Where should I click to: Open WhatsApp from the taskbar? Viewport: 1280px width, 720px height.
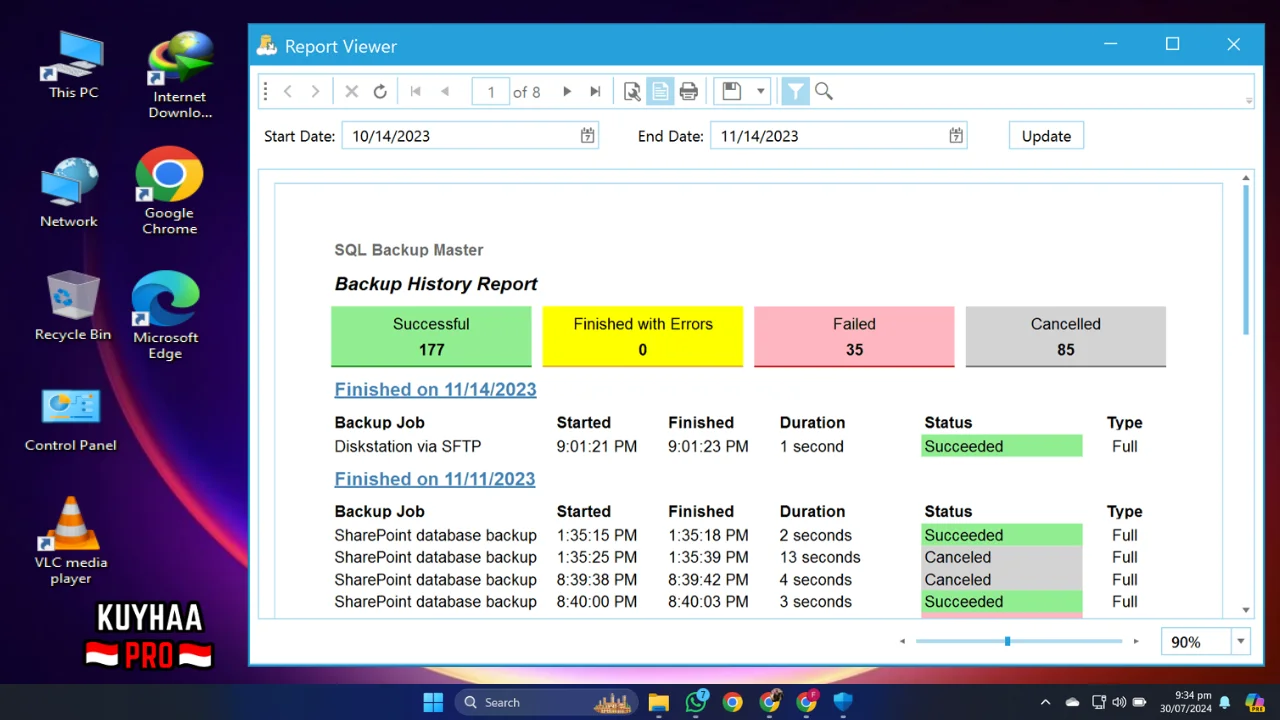[x=696, y=702]
